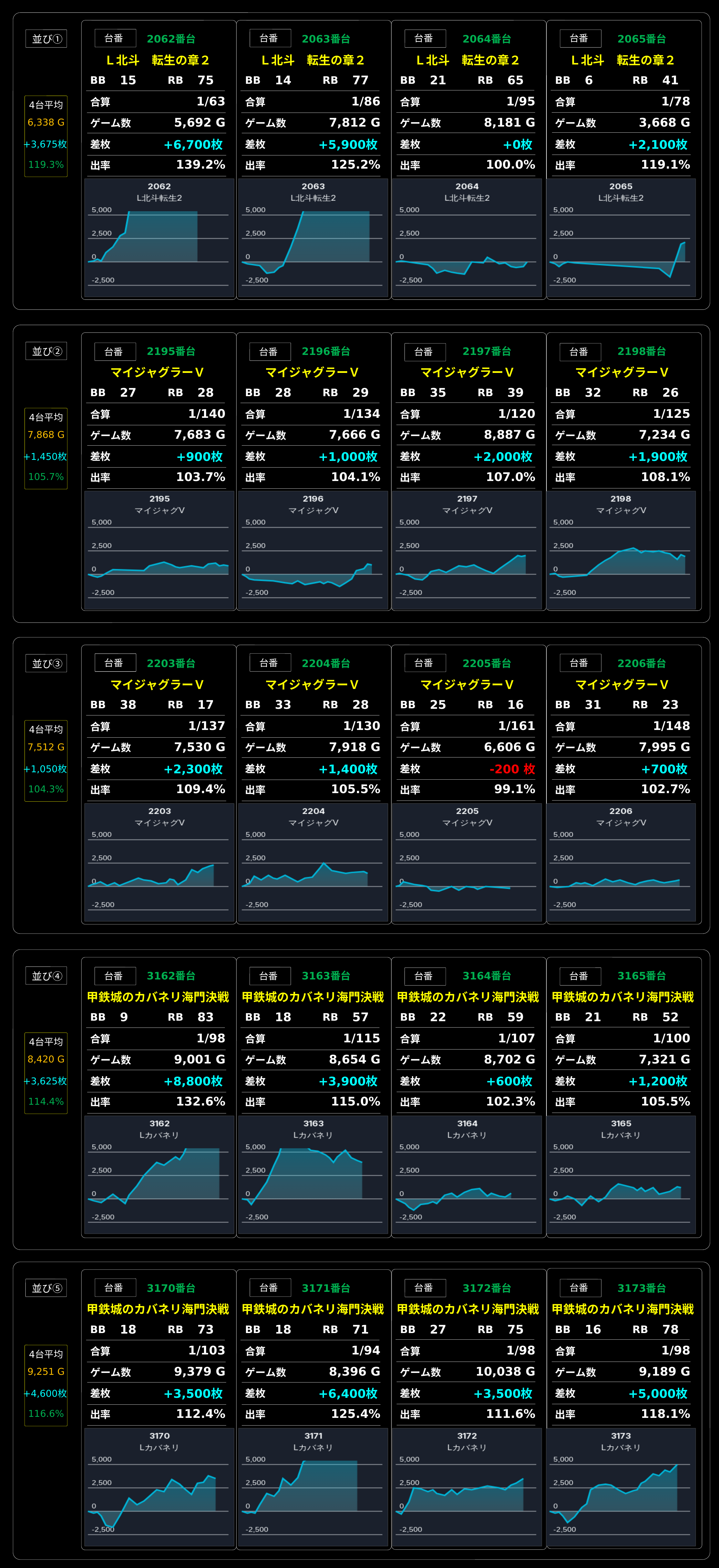The width and height of the screenshot is (719, 1568).
Task: Click machine number 3162番台
Action: click(171, 976)
